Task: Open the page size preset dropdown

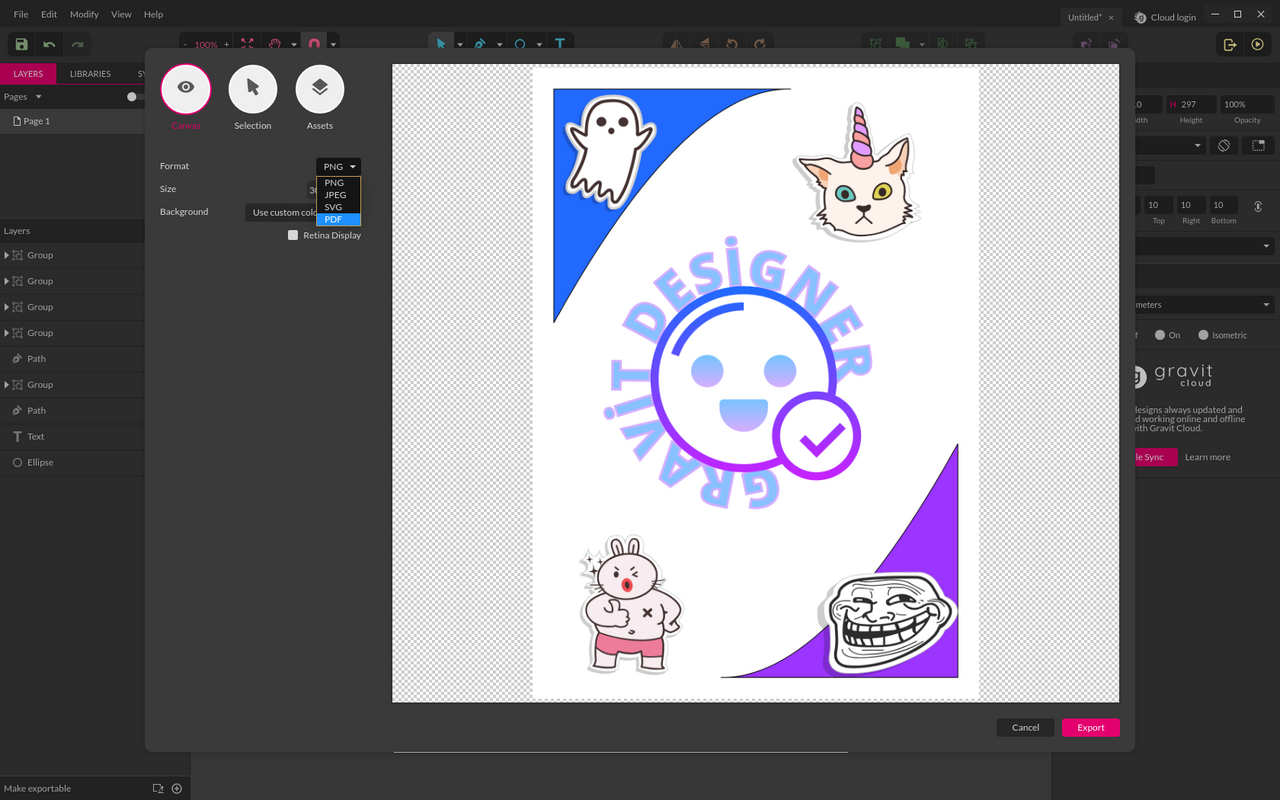Action: point(1170,145)
